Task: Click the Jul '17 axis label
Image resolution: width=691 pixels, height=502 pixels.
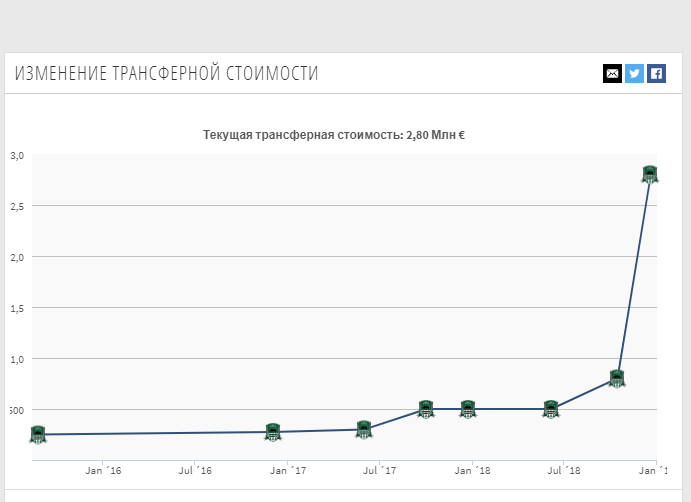Action: [379, 471]
